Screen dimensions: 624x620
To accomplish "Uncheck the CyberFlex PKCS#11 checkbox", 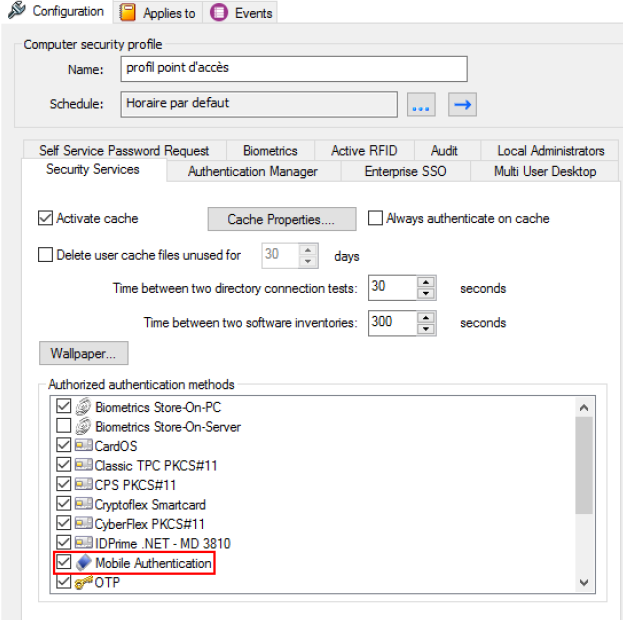I will 64,523.
